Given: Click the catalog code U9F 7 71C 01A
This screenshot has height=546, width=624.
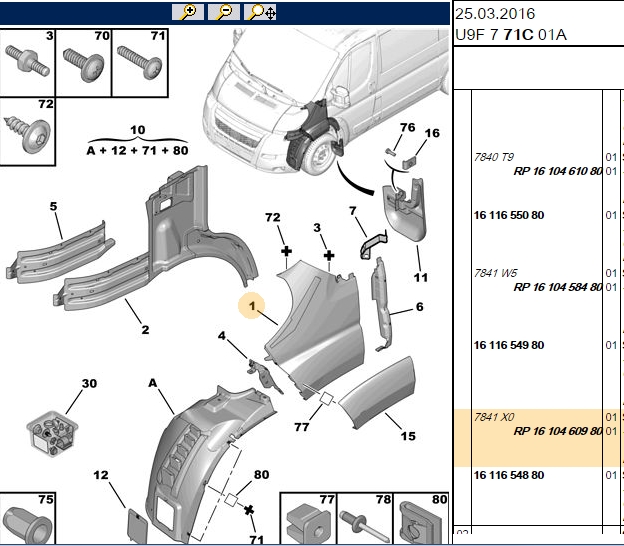Looking at the screenshot, I should tap(511, 35).
